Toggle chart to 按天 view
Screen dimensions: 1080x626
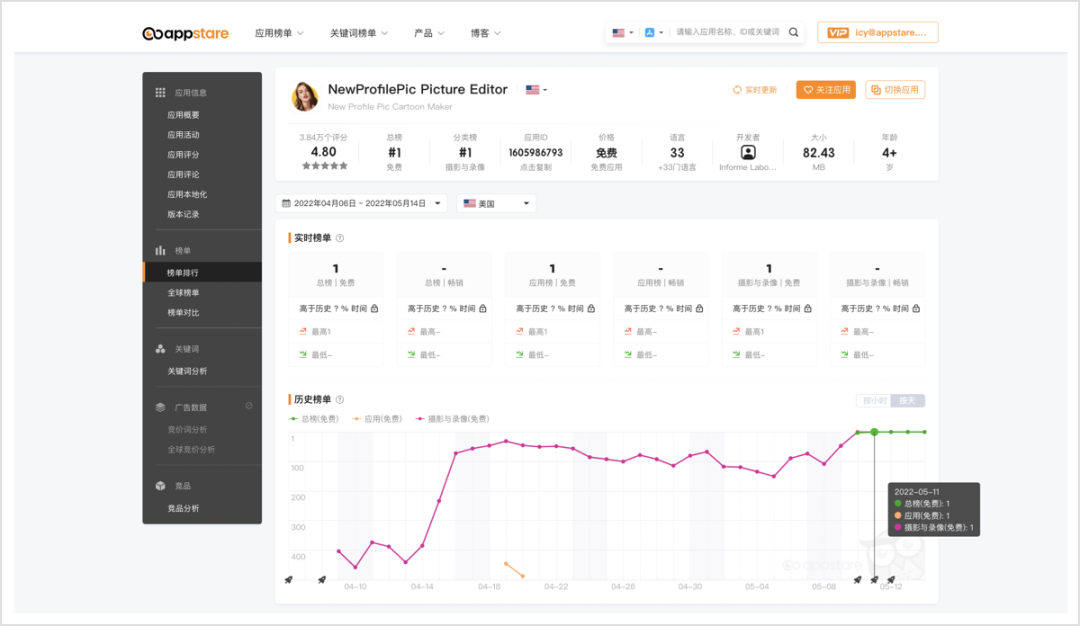click(908, 401)
